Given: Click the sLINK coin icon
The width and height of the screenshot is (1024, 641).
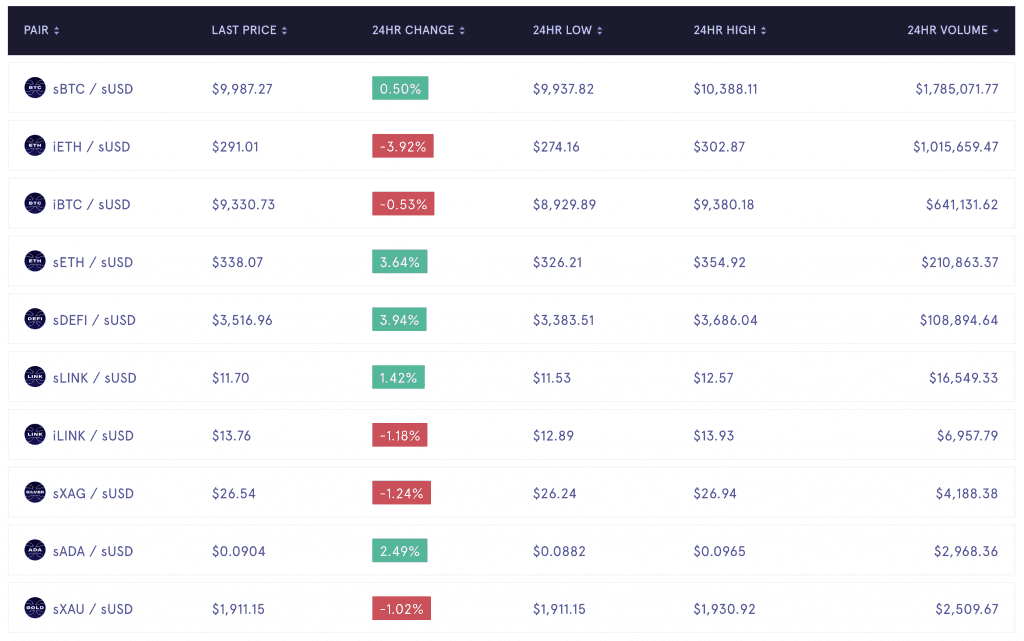Looking at the screenshot, I should [35, 378].
